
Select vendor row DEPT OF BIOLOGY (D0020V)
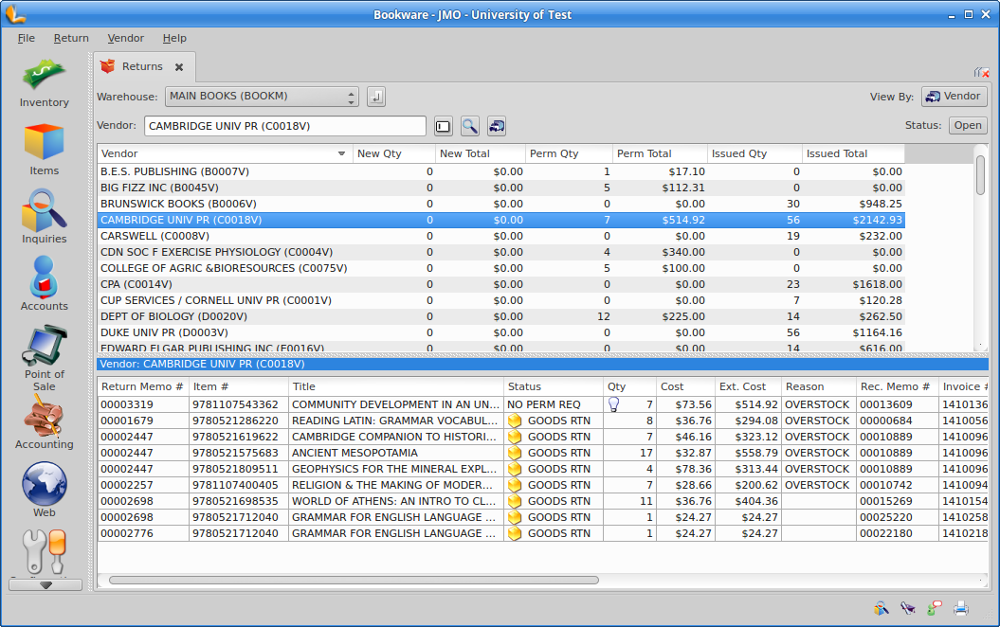point(501,316)
